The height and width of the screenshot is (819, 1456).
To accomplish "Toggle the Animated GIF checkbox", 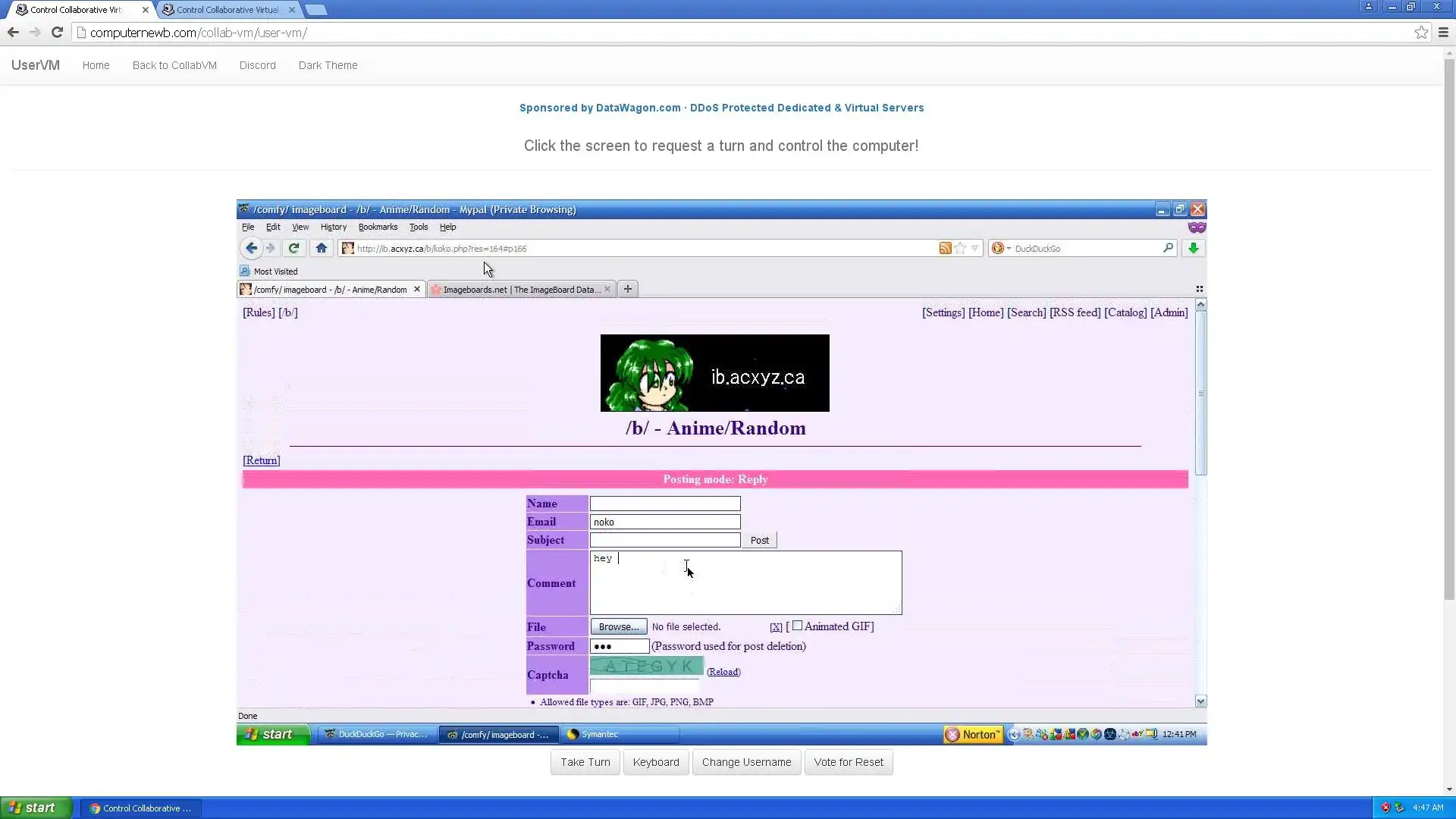I will click(x=797, y=626).
